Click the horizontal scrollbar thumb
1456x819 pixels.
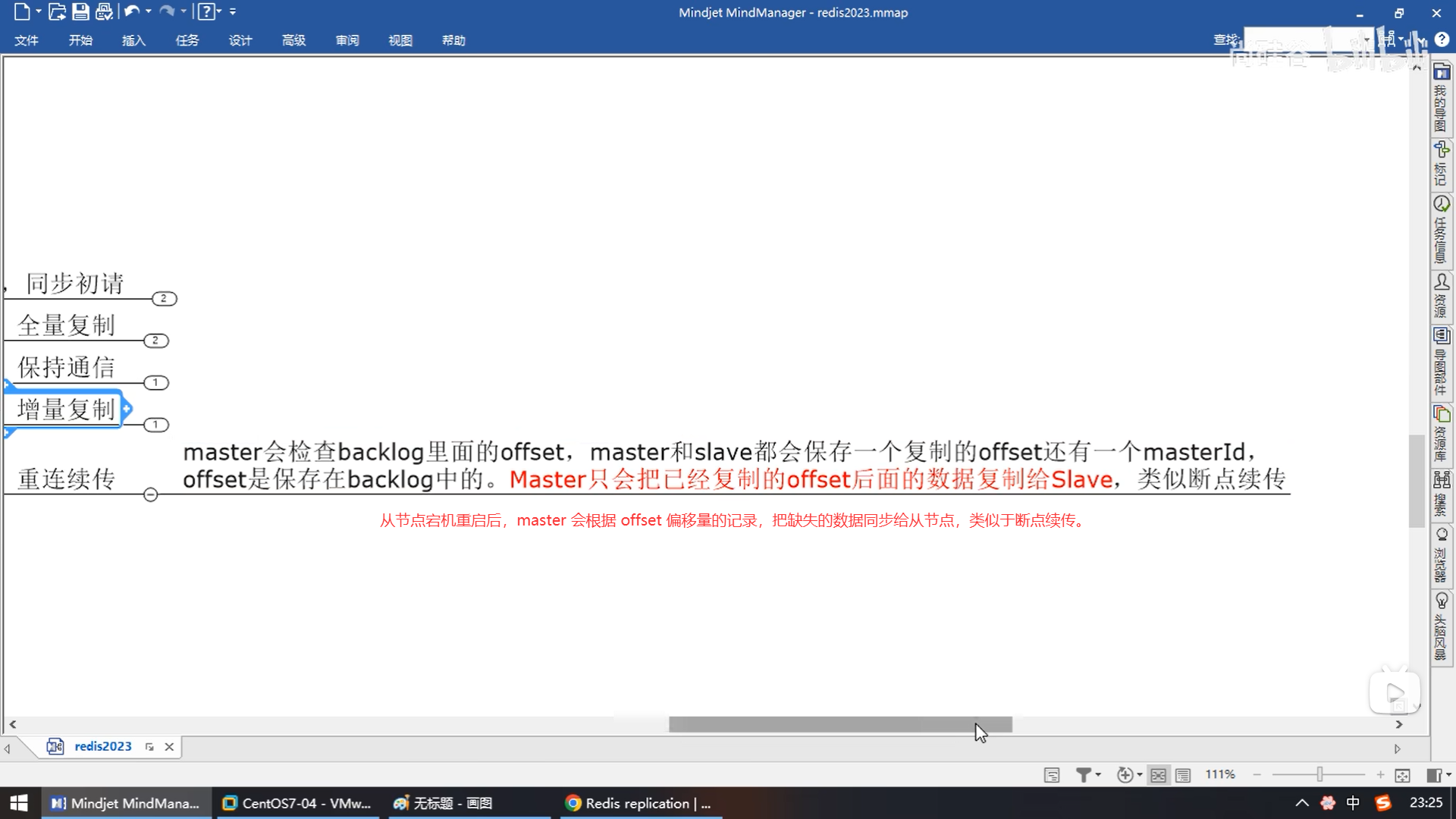[839, 725]
